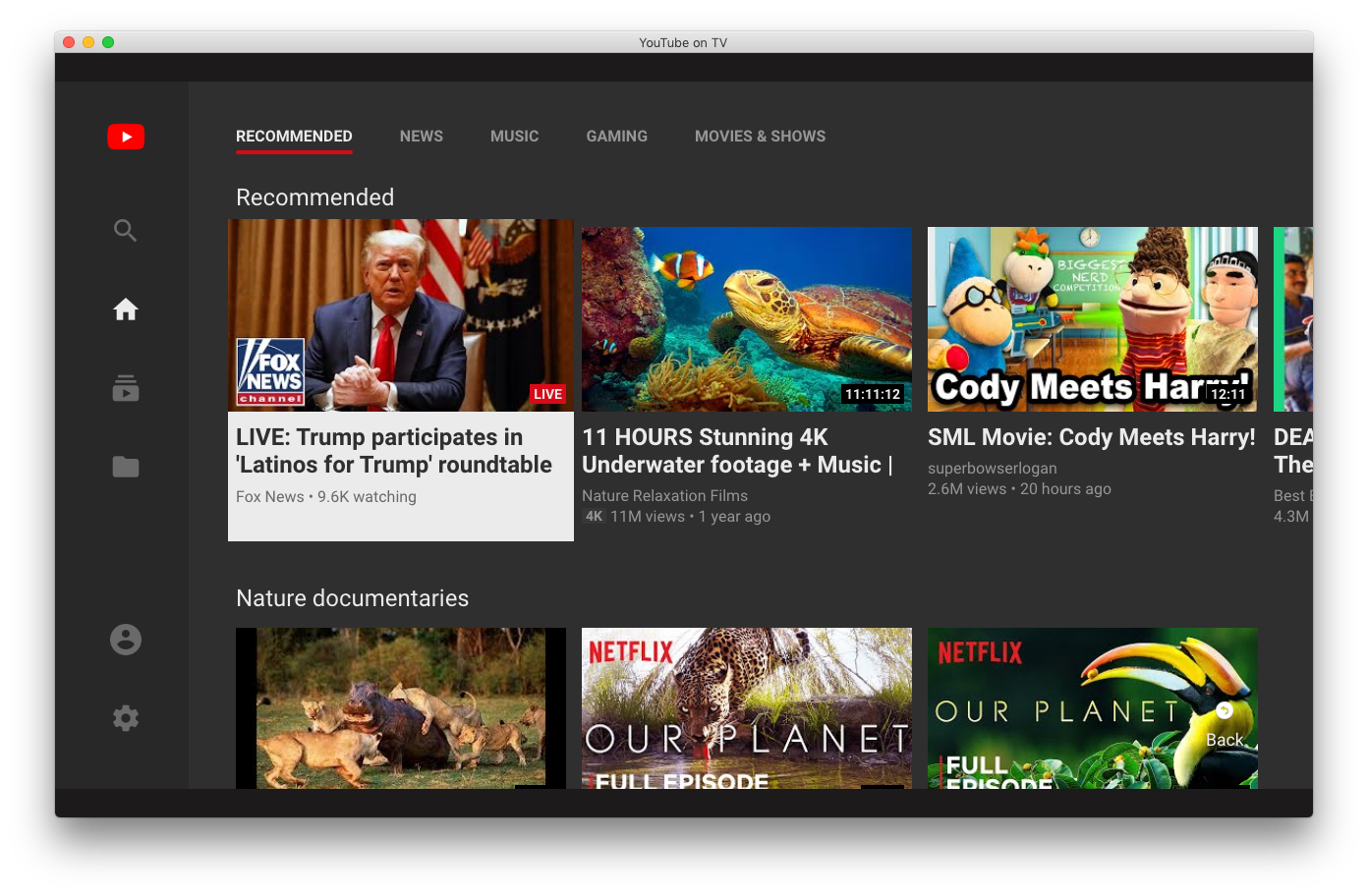Play the Cody Meets Harry puppet thumbnail
This screenshot has width=1368, height=896.
coord(1093,319)
